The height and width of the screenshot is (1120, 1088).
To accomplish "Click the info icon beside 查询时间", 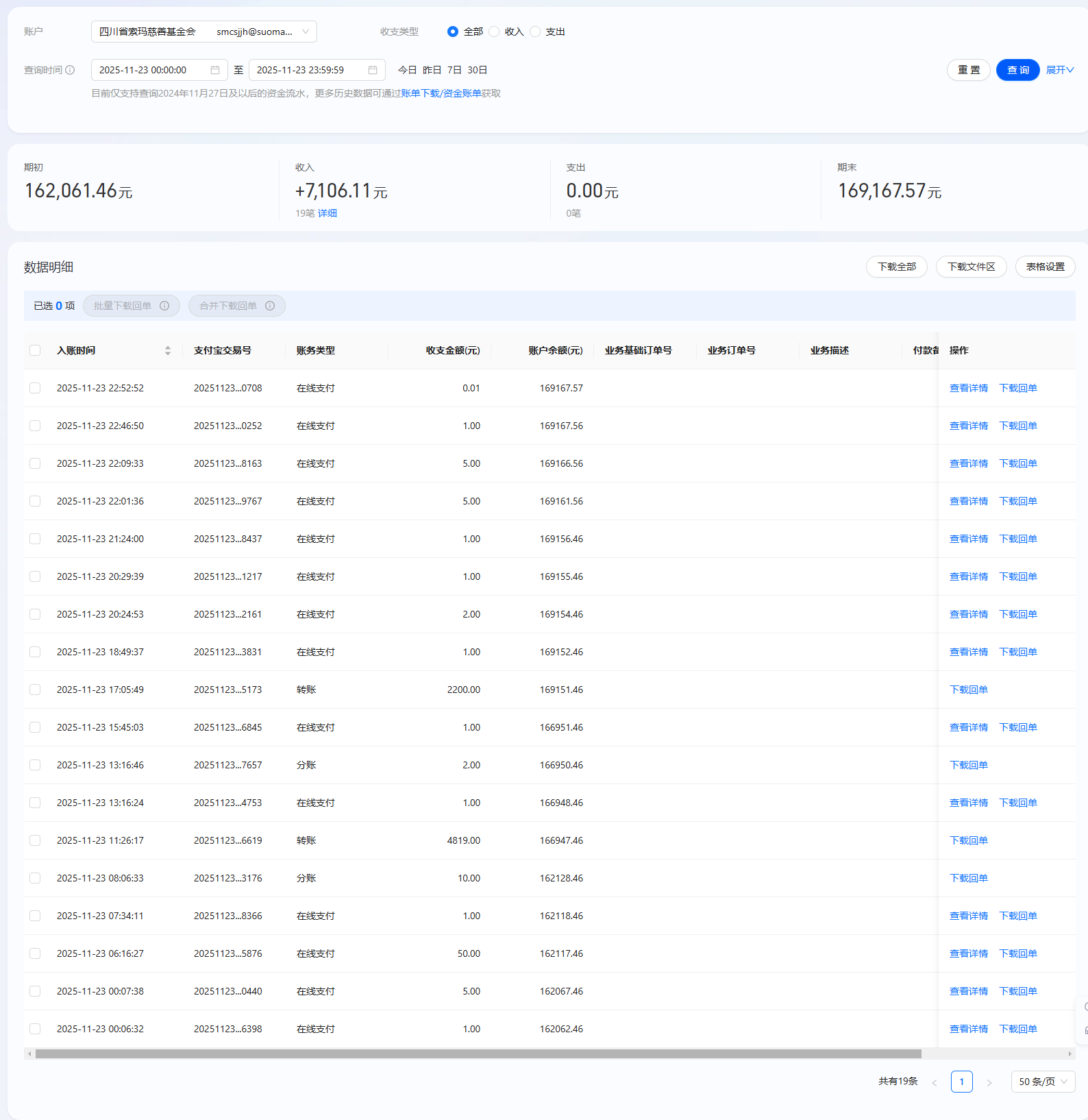I will (x=70, y=70).
